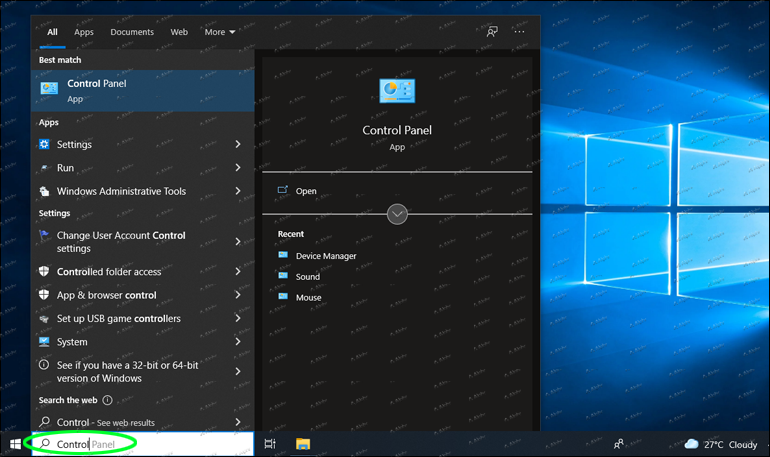Click the Mouse recent item icon
Screen dimensions: 770x457
[283, 296]
